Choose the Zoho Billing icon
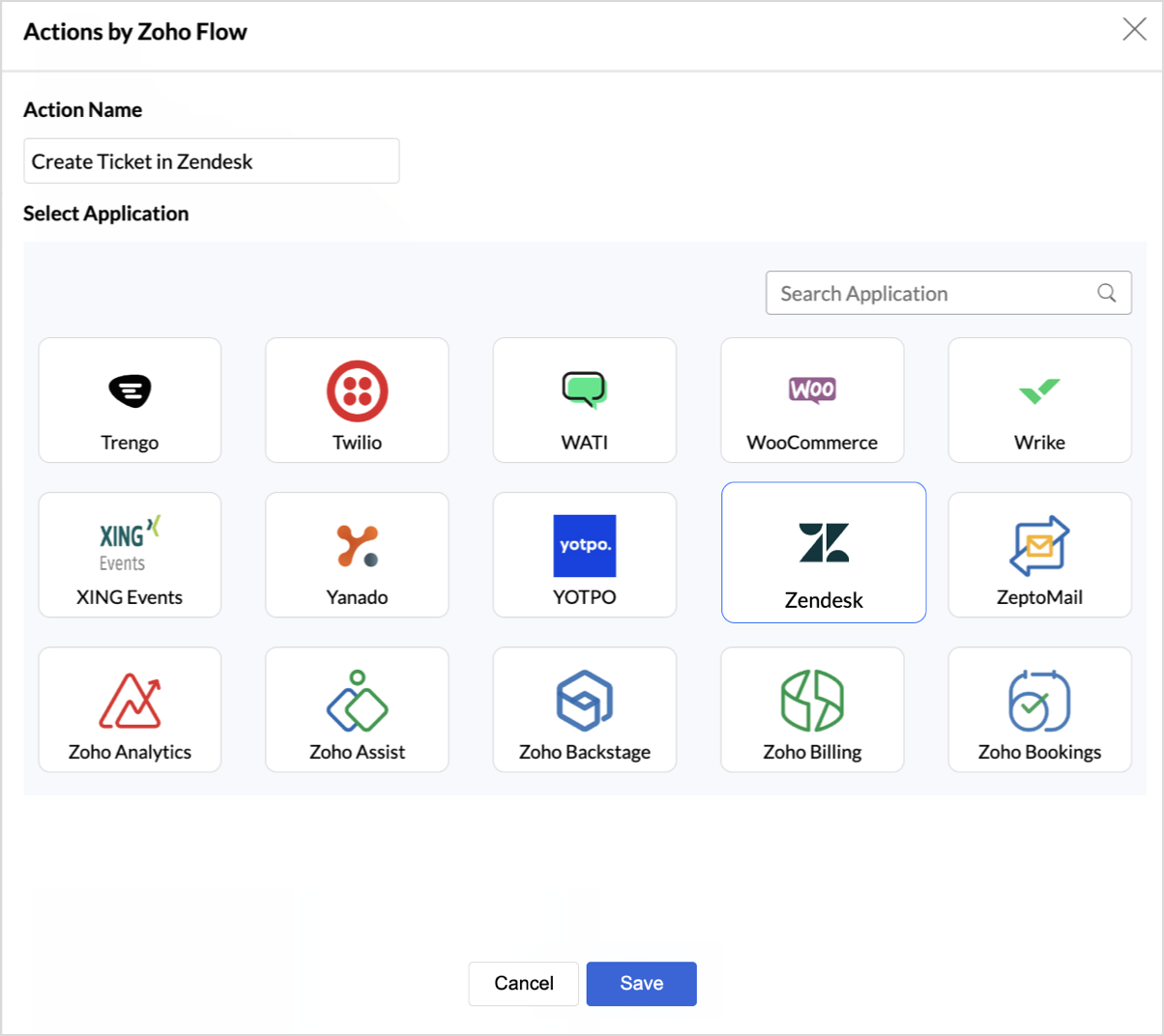Viewport: 1164px width, 1036px height. pos(812,700)
